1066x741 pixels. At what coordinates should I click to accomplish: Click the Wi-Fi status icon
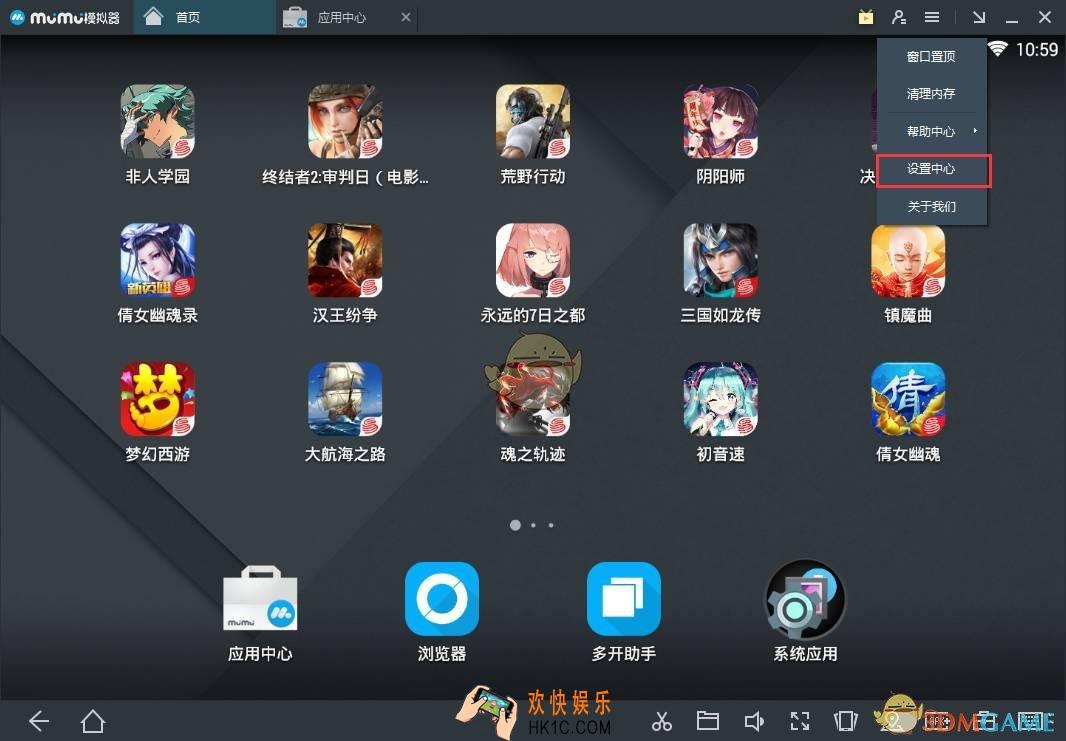(x=997, y=49)
